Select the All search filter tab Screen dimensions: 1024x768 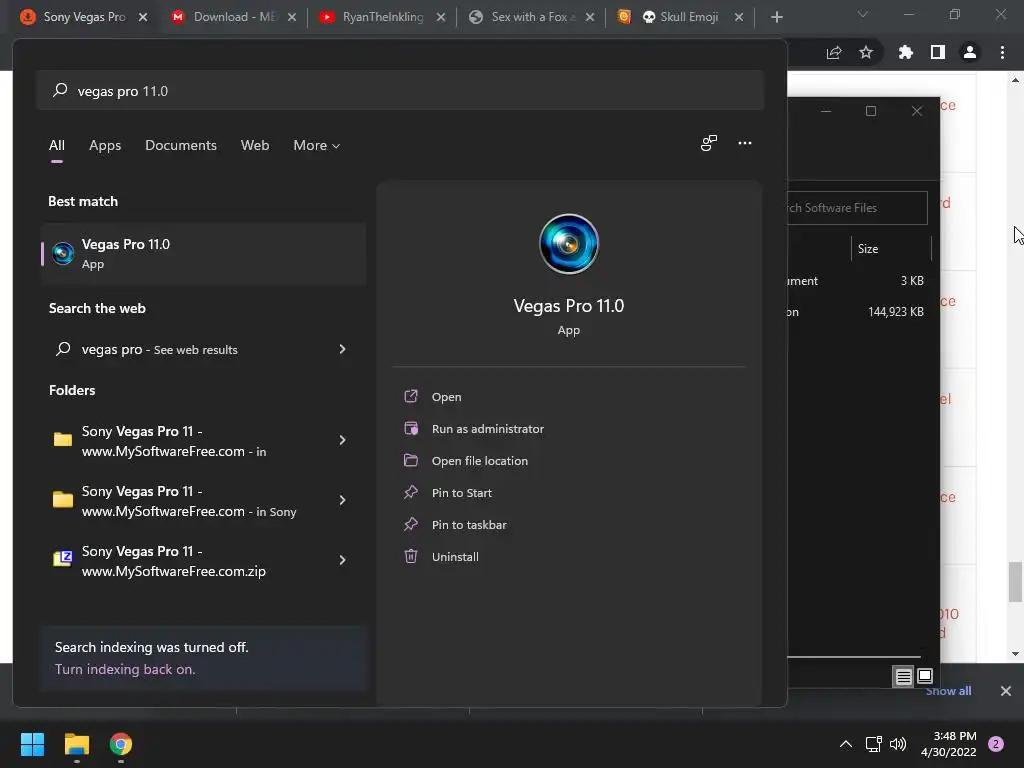coord(57,145)
